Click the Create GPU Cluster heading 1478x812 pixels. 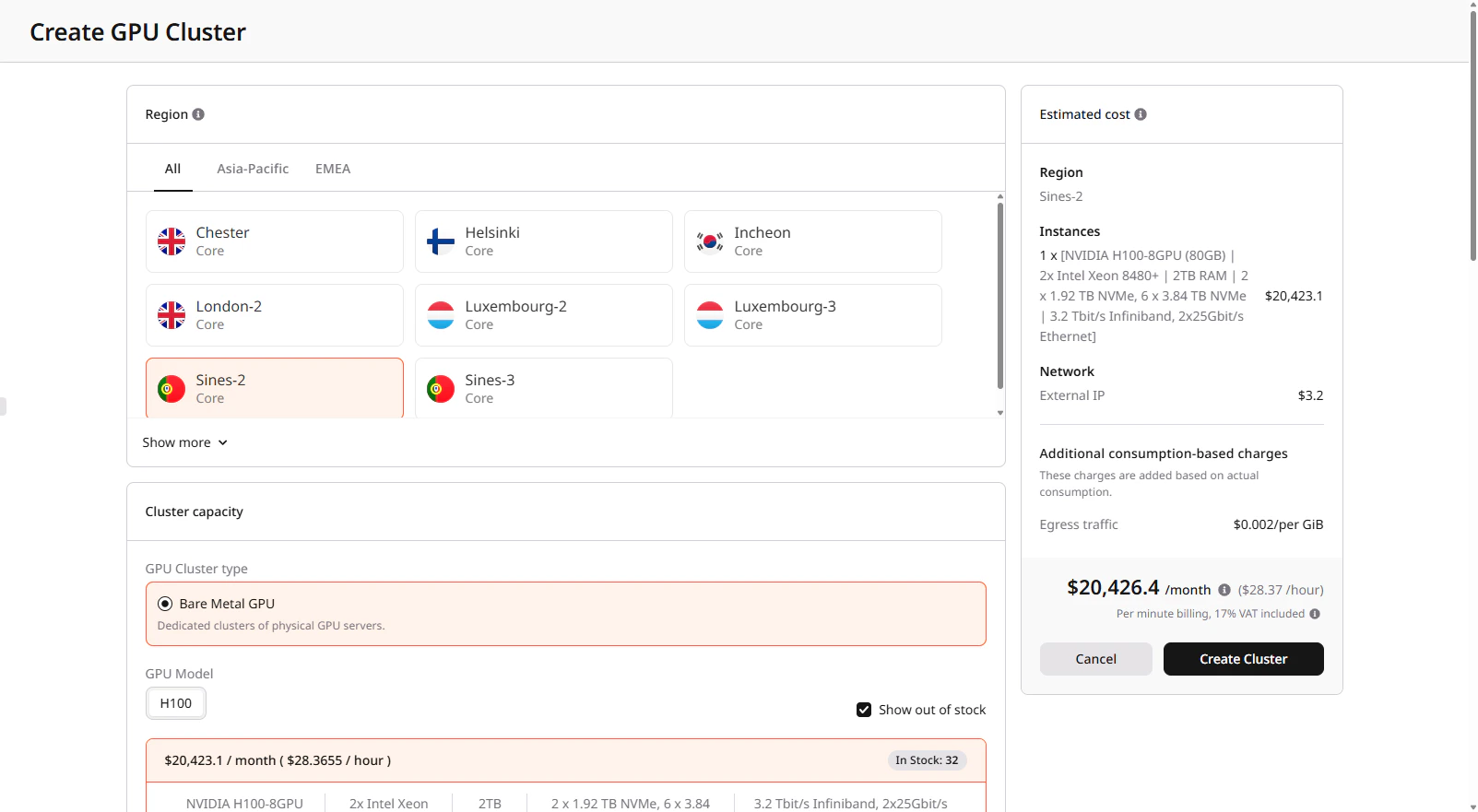coord(137,32)
